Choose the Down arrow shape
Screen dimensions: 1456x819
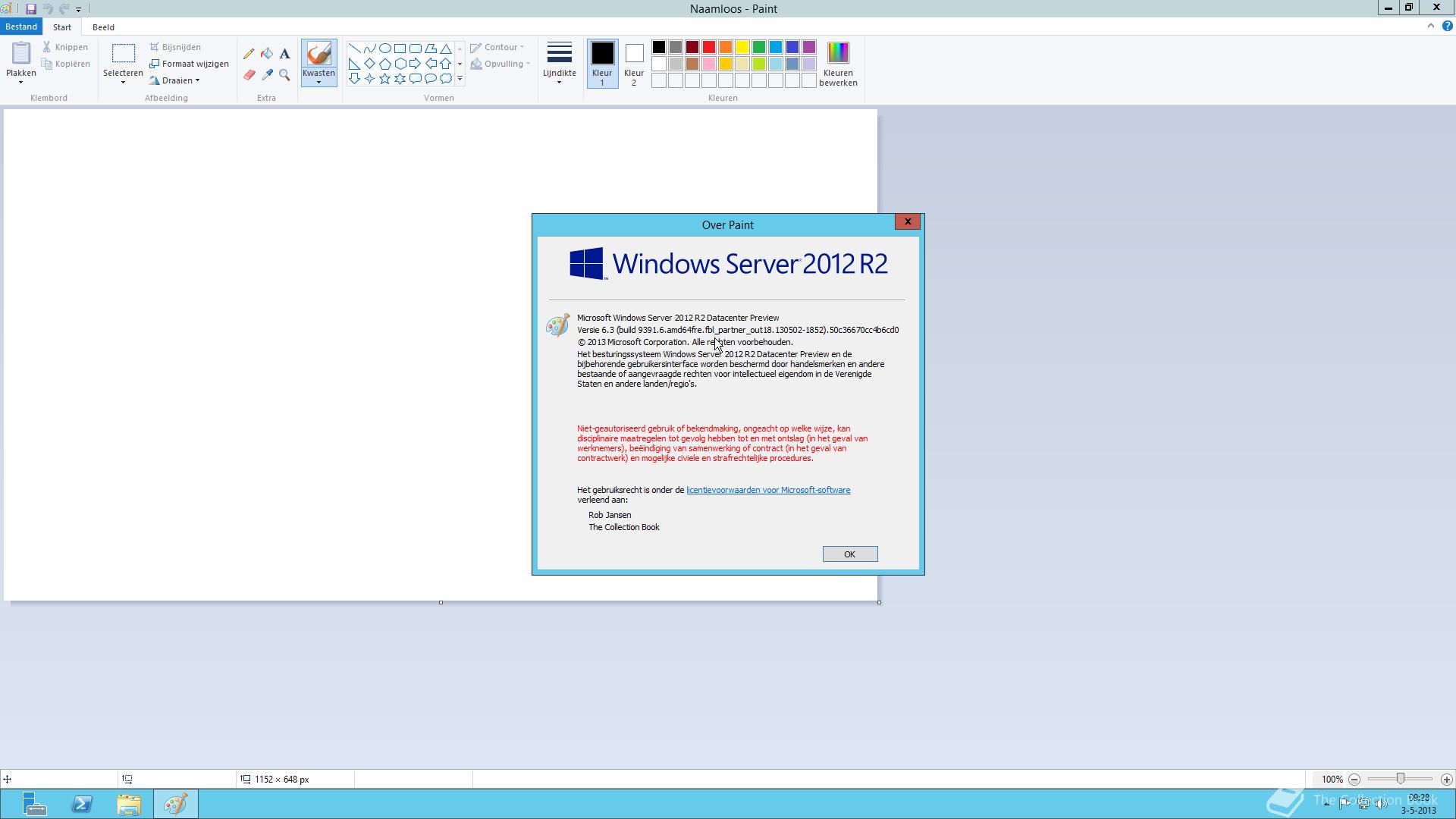point(354,79)
